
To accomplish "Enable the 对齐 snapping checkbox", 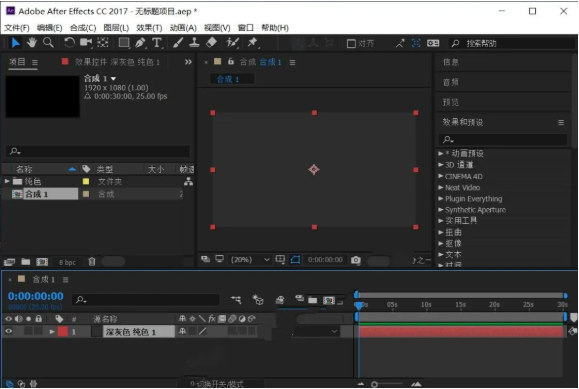I will pyautogui.click(x=351, y=44).
